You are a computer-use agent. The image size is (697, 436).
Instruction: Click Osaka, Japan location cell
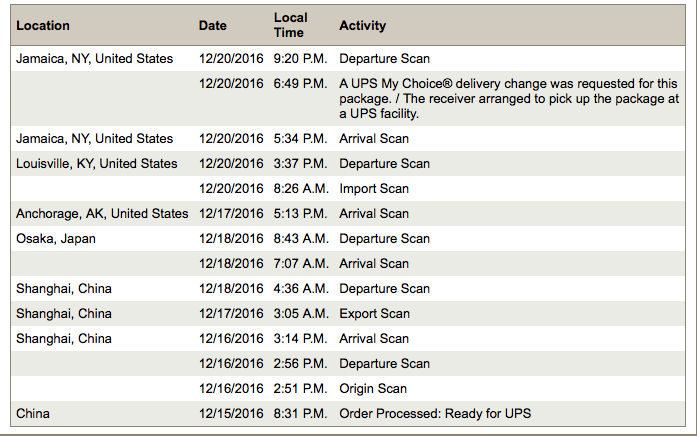pyautogui.click(x=56, y=239)
